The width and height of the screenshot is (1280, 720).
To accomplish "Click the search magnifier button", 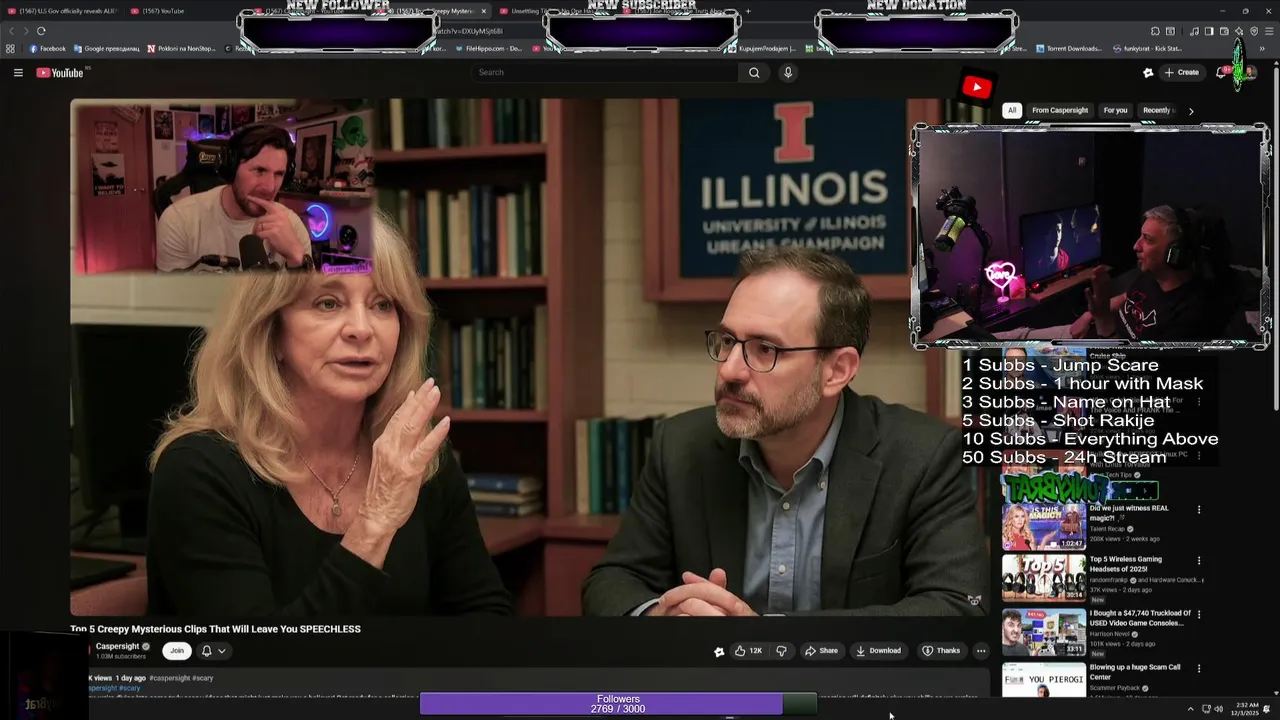I will (754, 72).
